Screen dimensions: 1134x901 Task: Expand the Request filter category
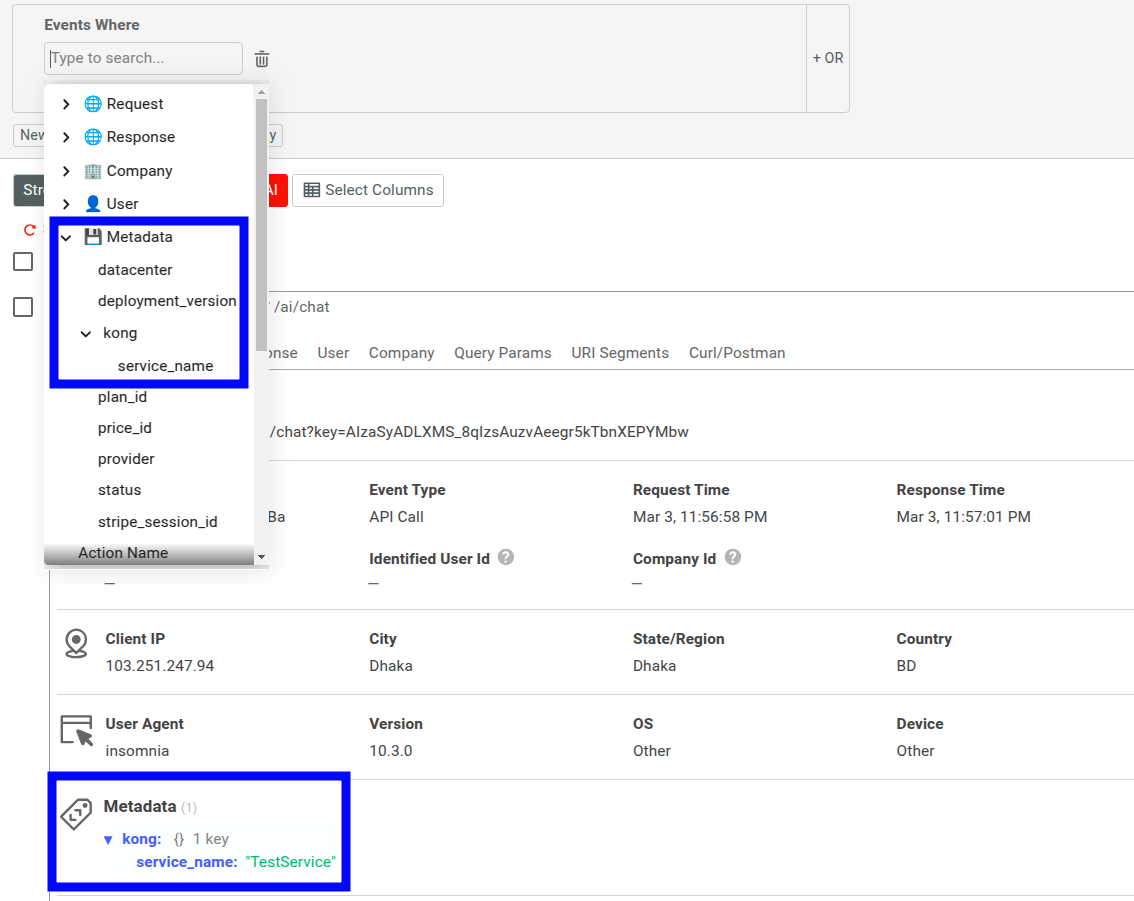(x=66, y=104)
